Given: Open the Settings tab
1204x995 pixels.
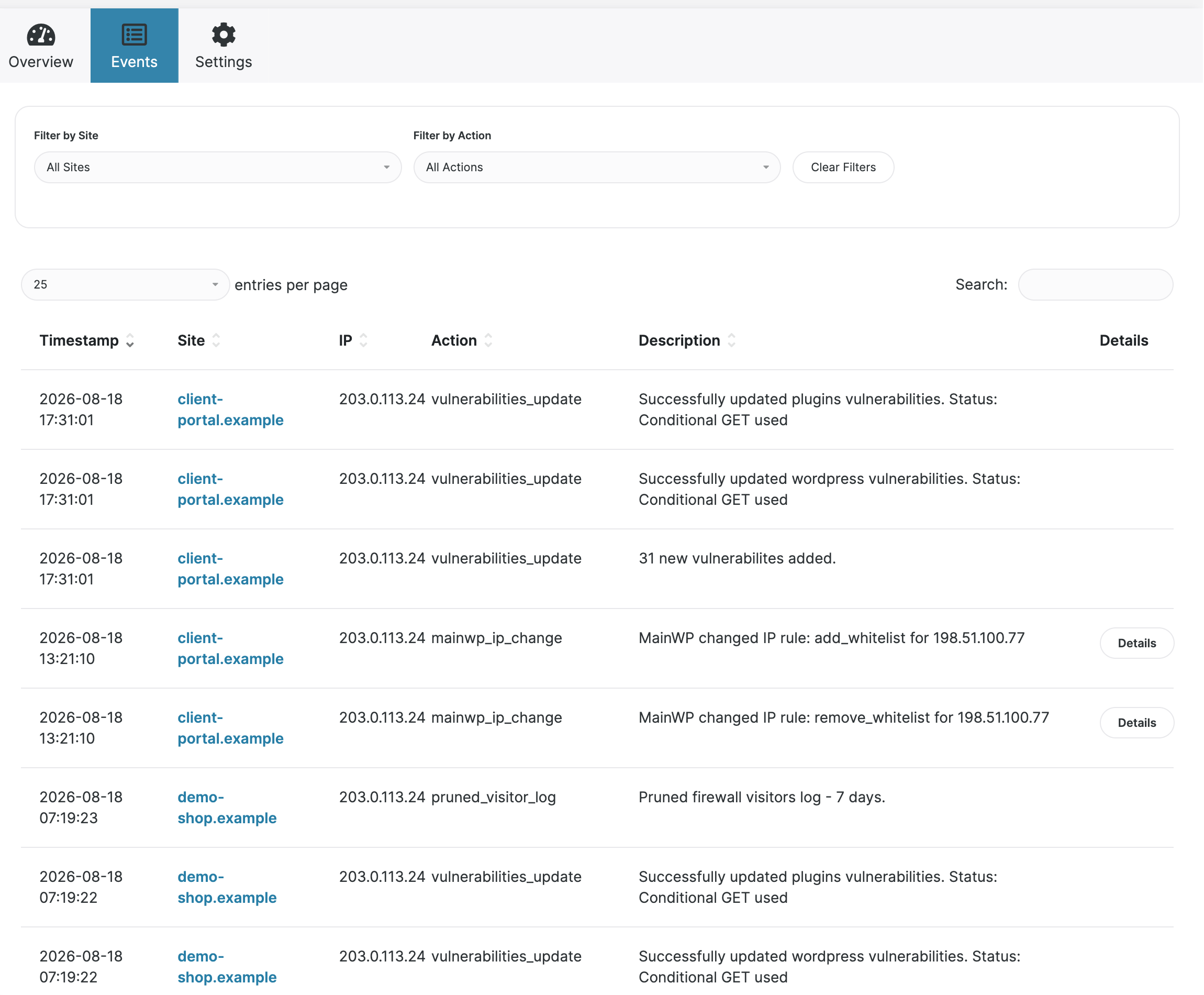Looking at the screenshot, I should click(x=224, y=45).
